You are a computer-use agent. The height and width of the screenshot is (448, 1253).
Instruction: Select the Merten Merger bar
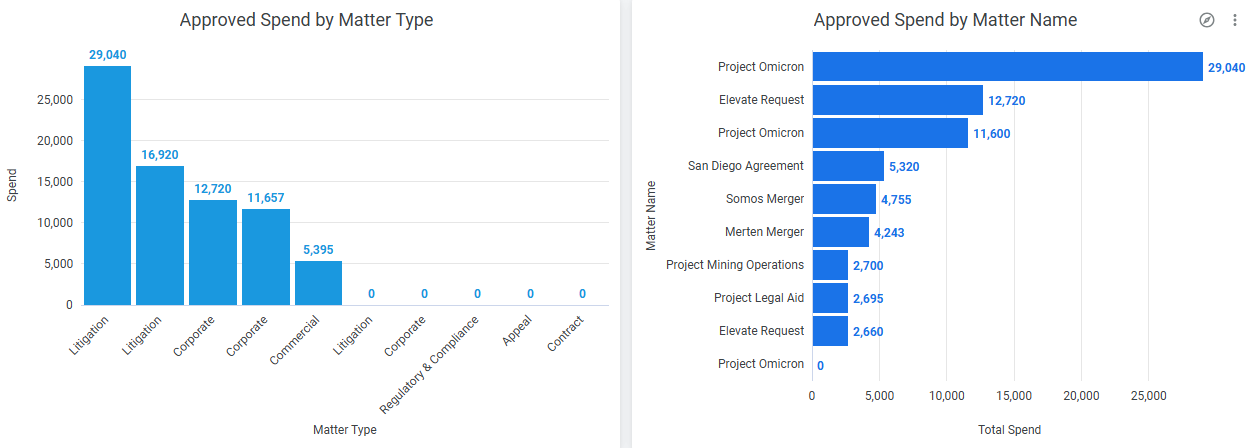(841, 232)
